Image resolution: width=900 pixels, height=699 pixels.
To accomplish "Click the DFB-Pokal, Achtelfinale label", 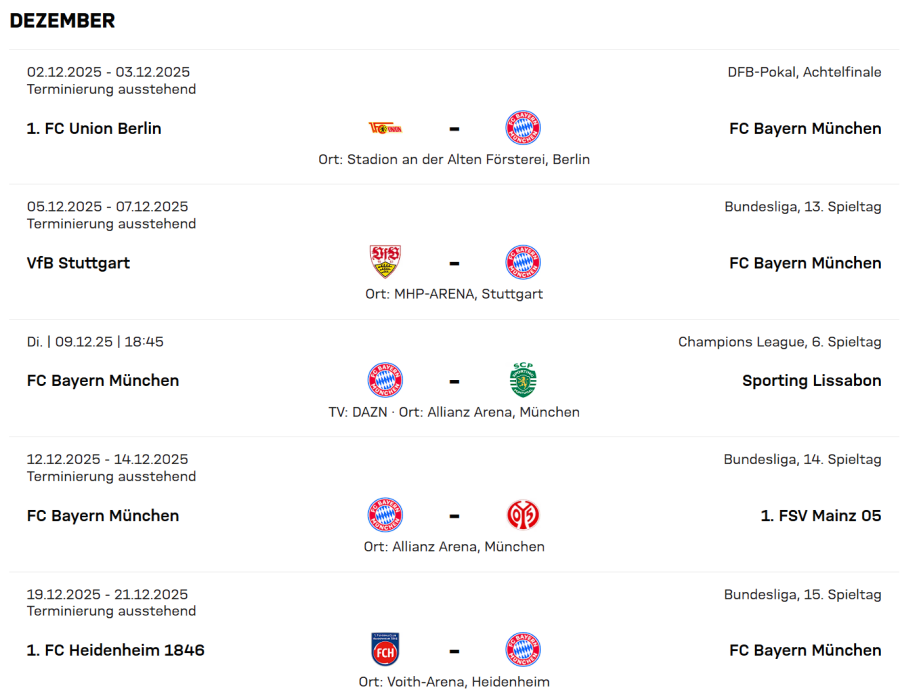I will (804, 72).
